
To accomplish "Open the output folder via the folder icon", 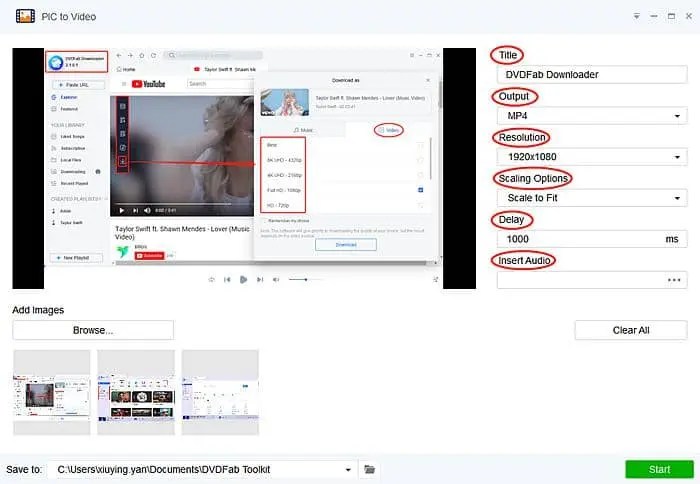I will pyautogui.click(x=369, y=469).
